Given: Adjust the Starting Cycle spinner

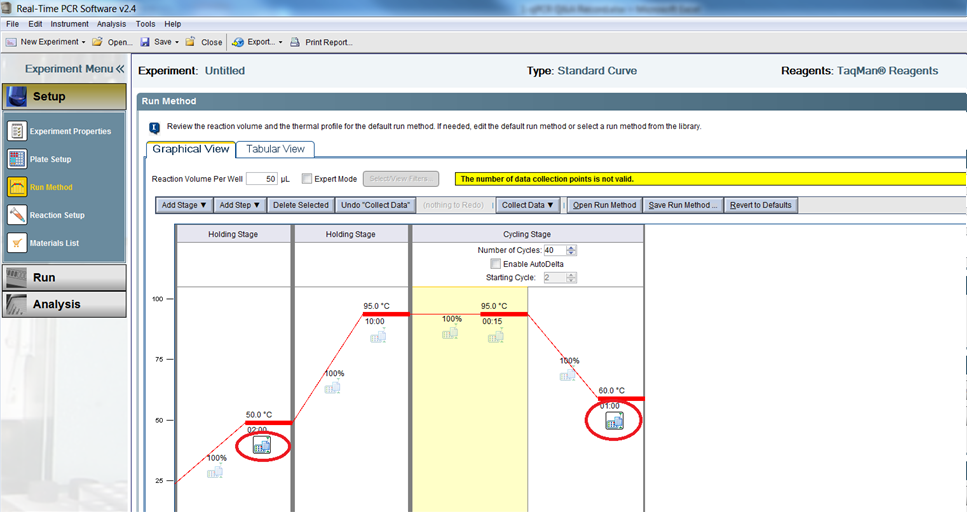Looking at the screenshot, I should point(571,278).
